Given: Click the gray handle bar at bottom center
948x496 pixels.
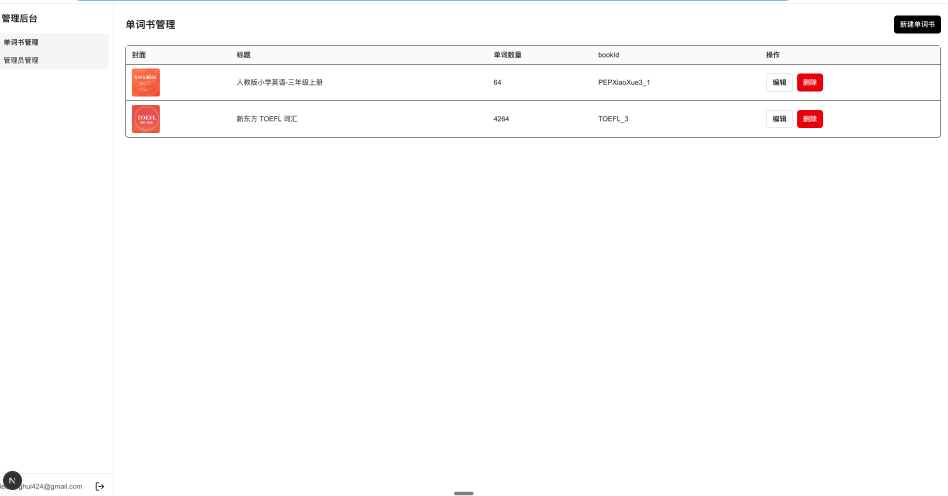Looking at the screenshot, I should coord(464,493).
